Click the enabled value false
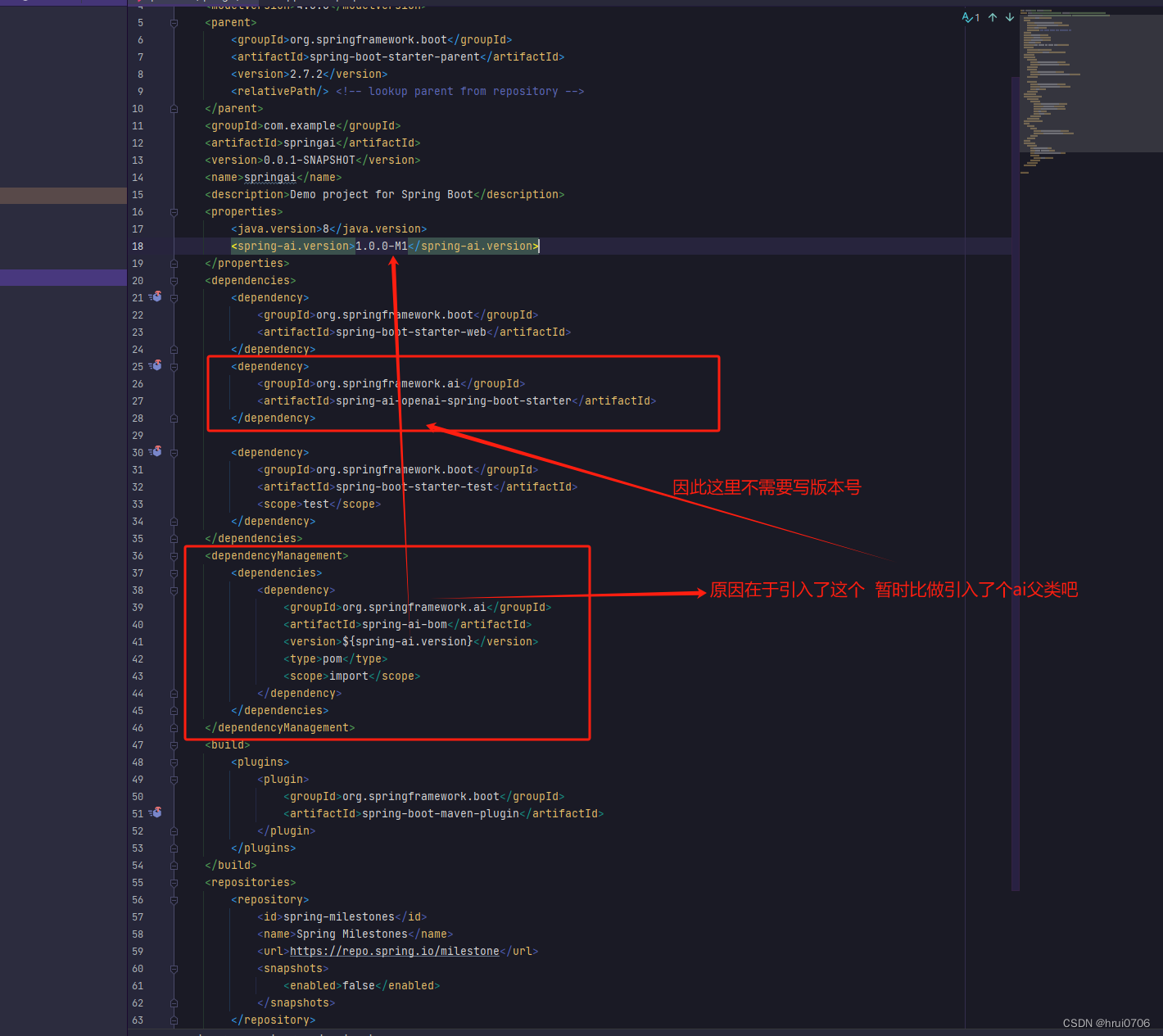 pos(359,985)
